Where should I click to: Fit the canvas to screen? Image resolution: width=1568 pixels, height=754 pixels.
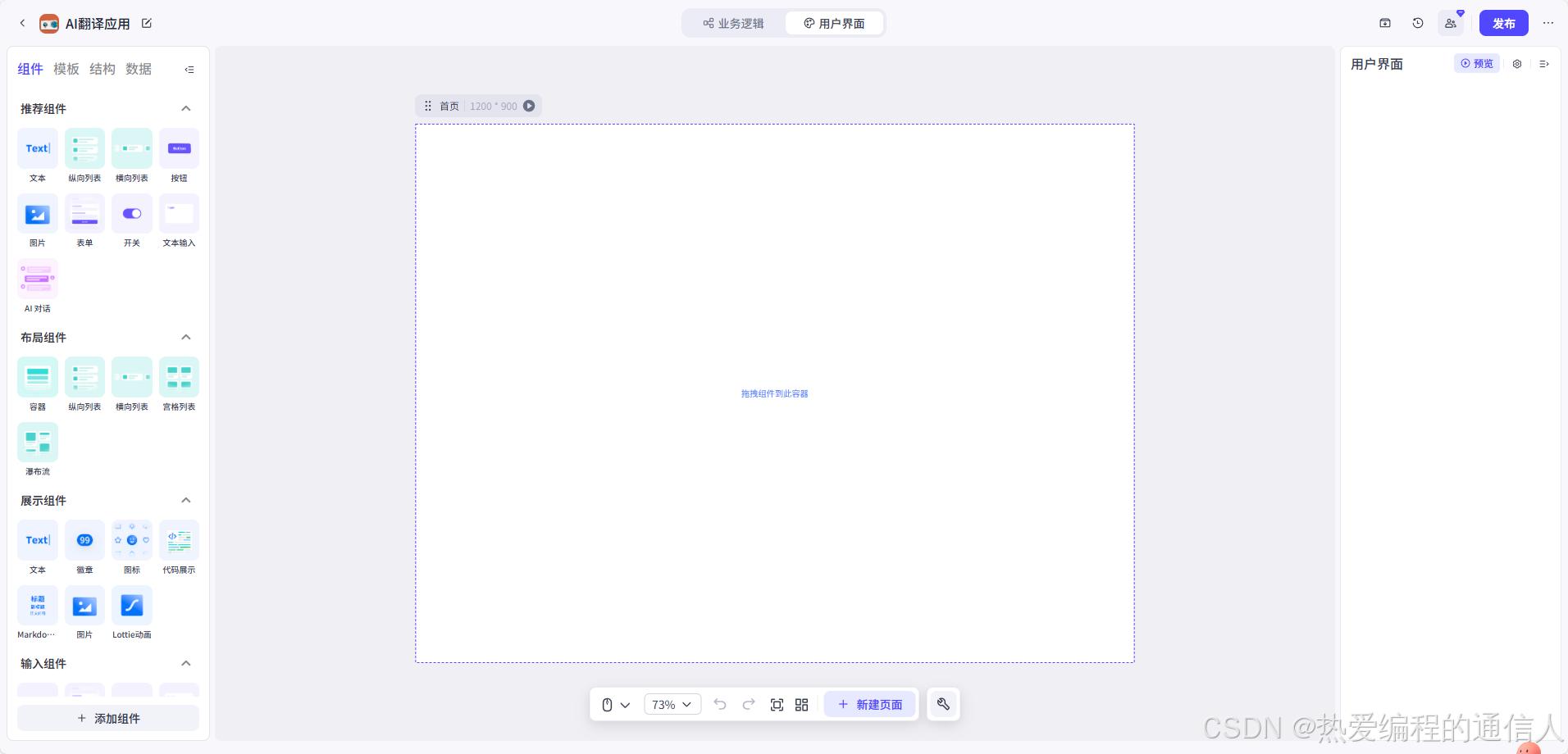777,705
